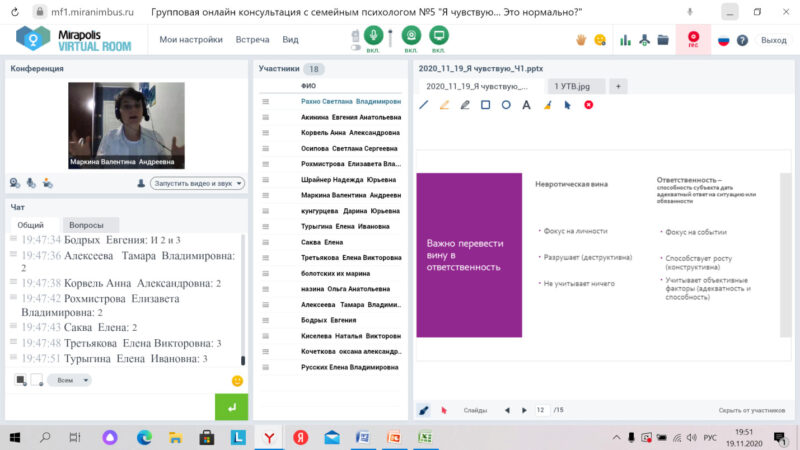Screen dimensions: 800x450
Task: Select the text A tool
Action: click(x=526, y=105)
